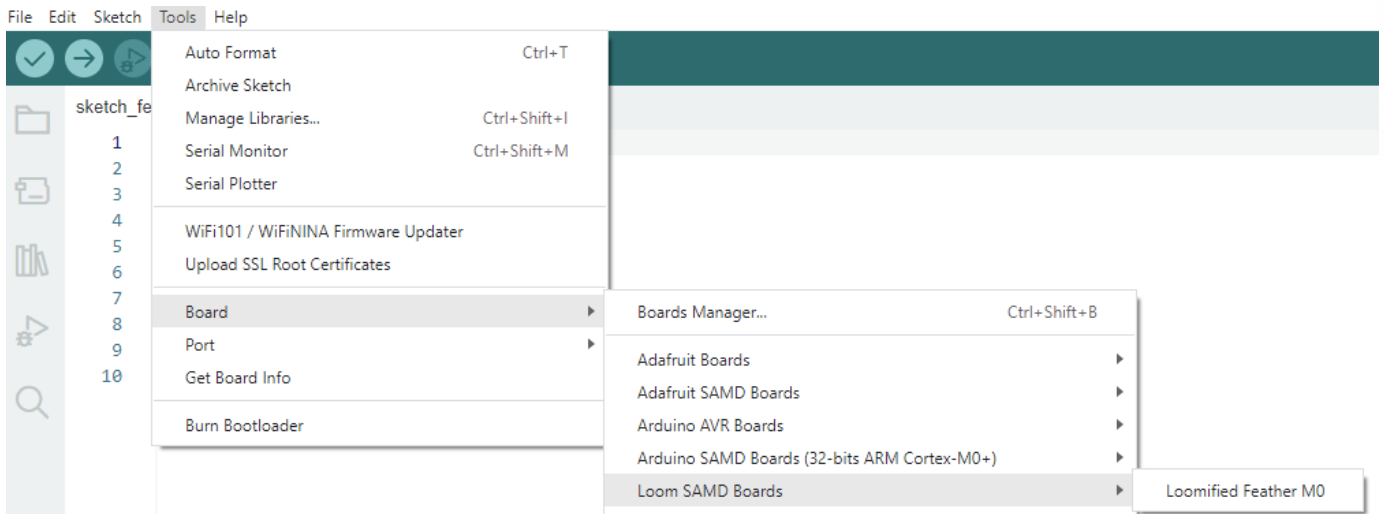This screenshot has height=514, width=1384.
Task: Click the Upload arrow button
Action: [x=84, y=59]
